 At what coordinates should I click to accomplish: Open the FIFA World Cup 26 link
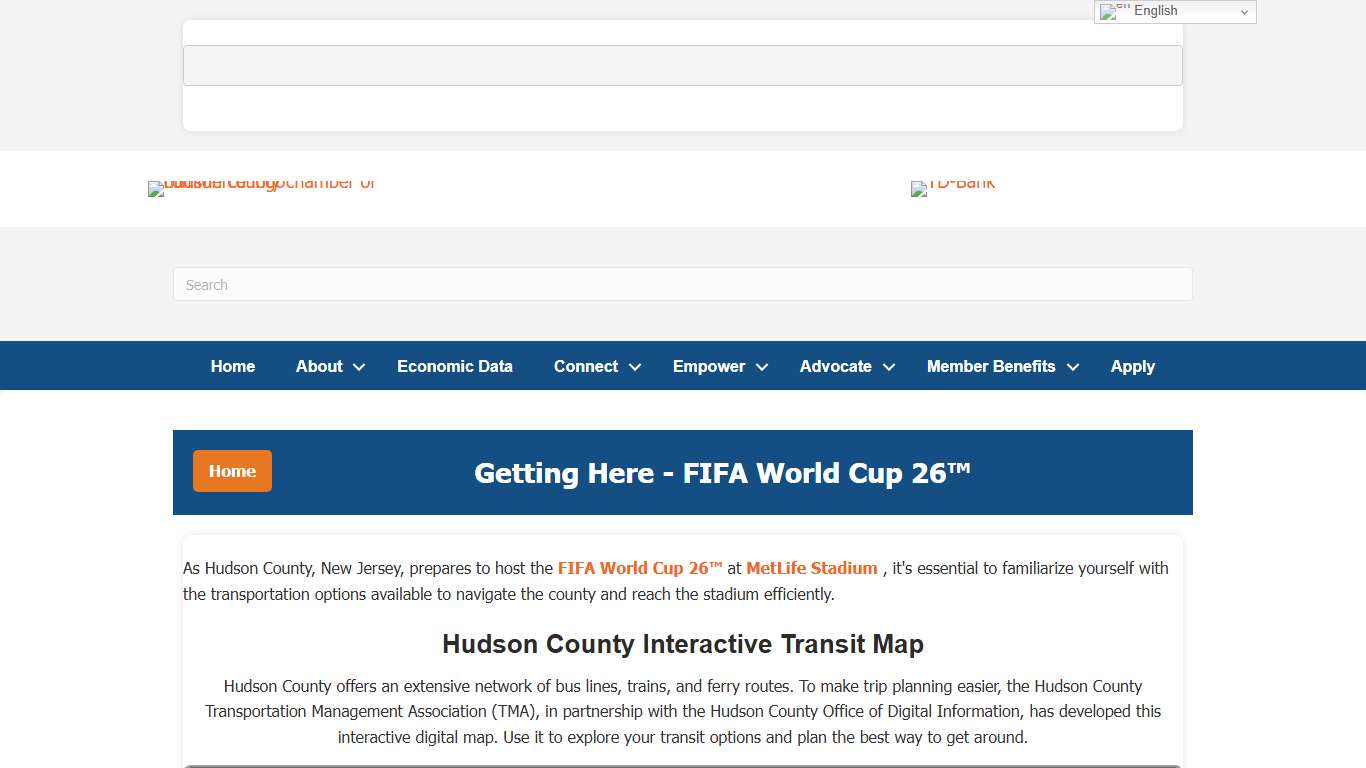pyautogui.click(x=640, y=567)
